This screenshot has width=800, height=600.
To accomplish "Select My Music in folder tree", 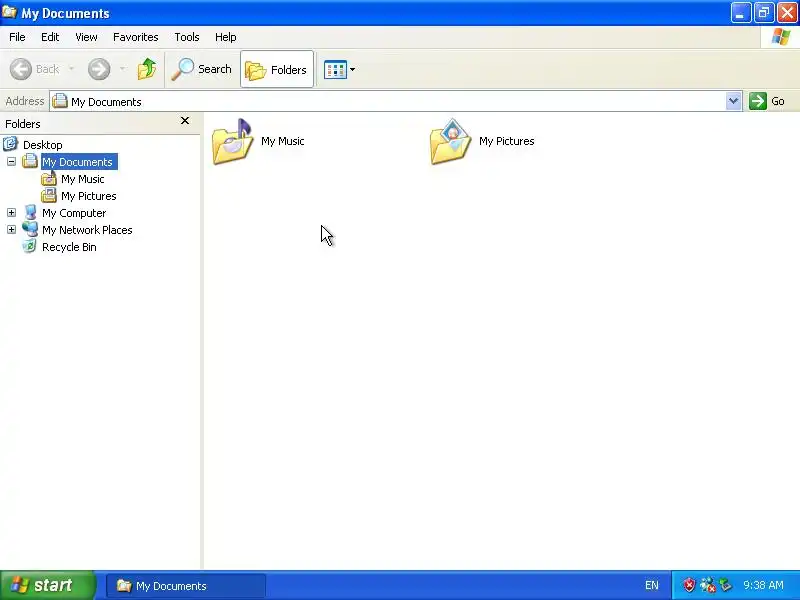I will (x=83, y=179).
